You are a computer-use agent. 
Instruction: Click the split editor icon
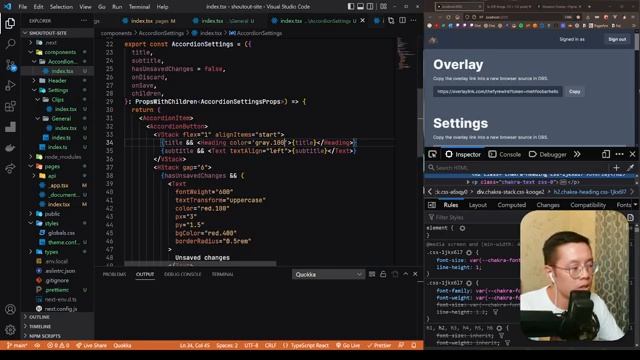[x=402, y=20]
